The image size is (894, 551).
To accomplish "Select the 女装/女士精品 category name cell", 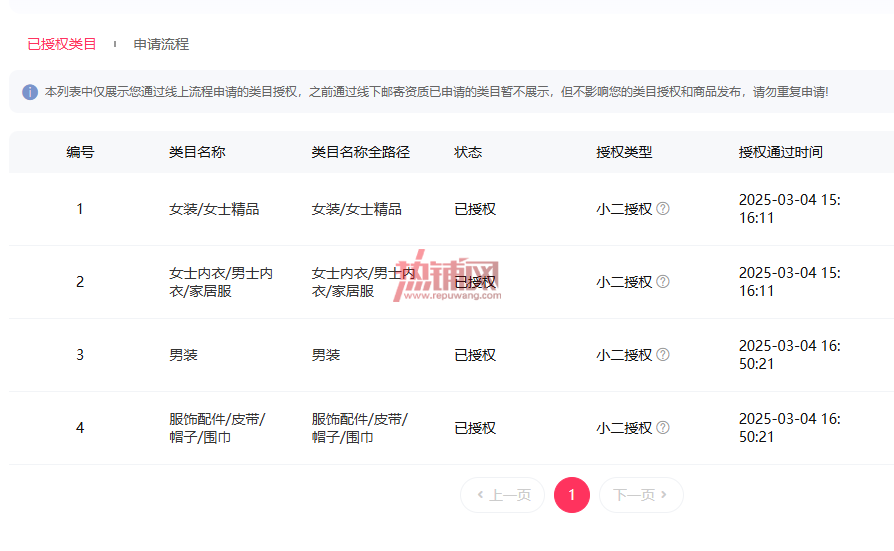I will pyautogui.click(x=214, y=209).
